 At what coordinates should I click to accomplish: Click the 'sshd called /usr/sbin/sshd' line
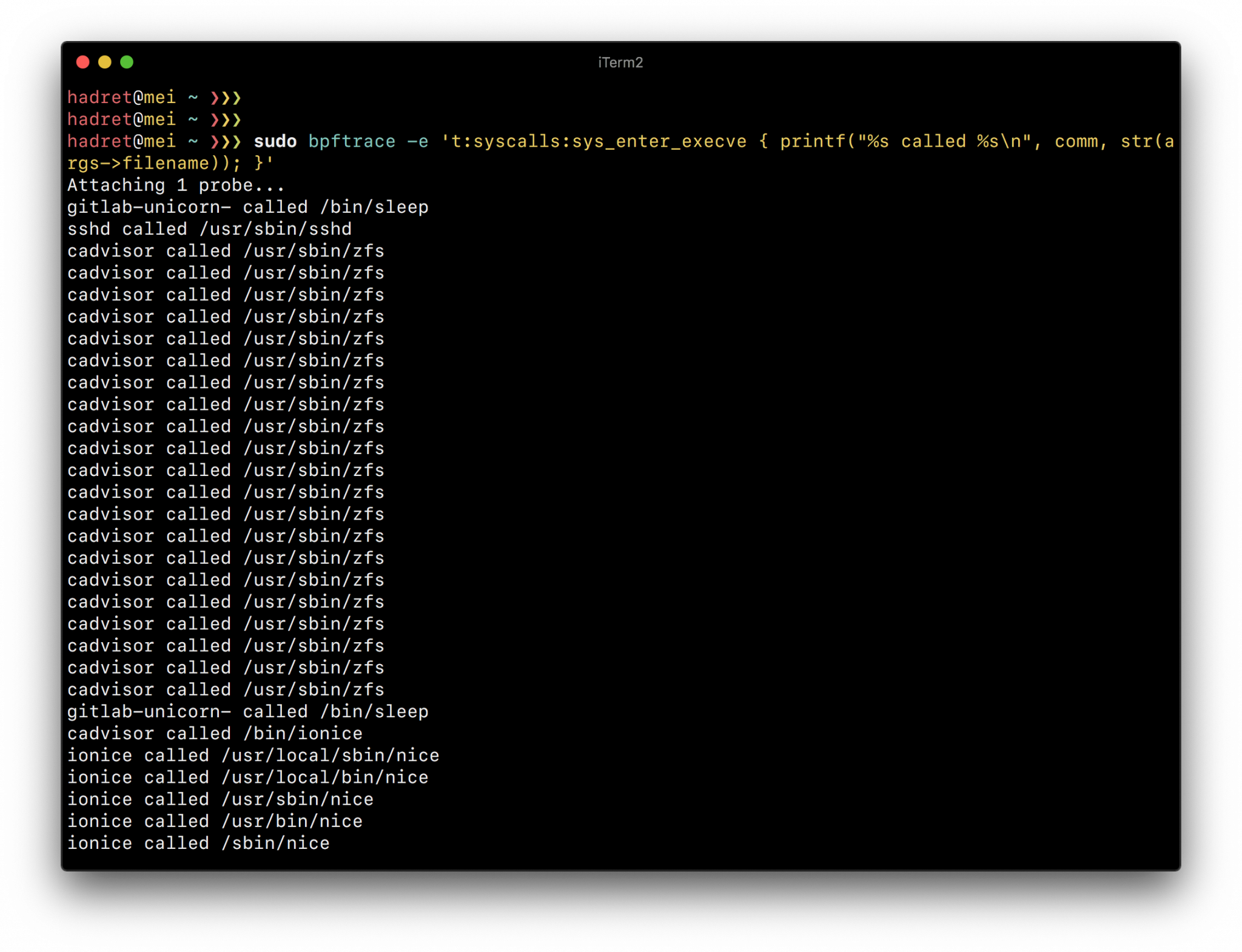click(209, 229)
